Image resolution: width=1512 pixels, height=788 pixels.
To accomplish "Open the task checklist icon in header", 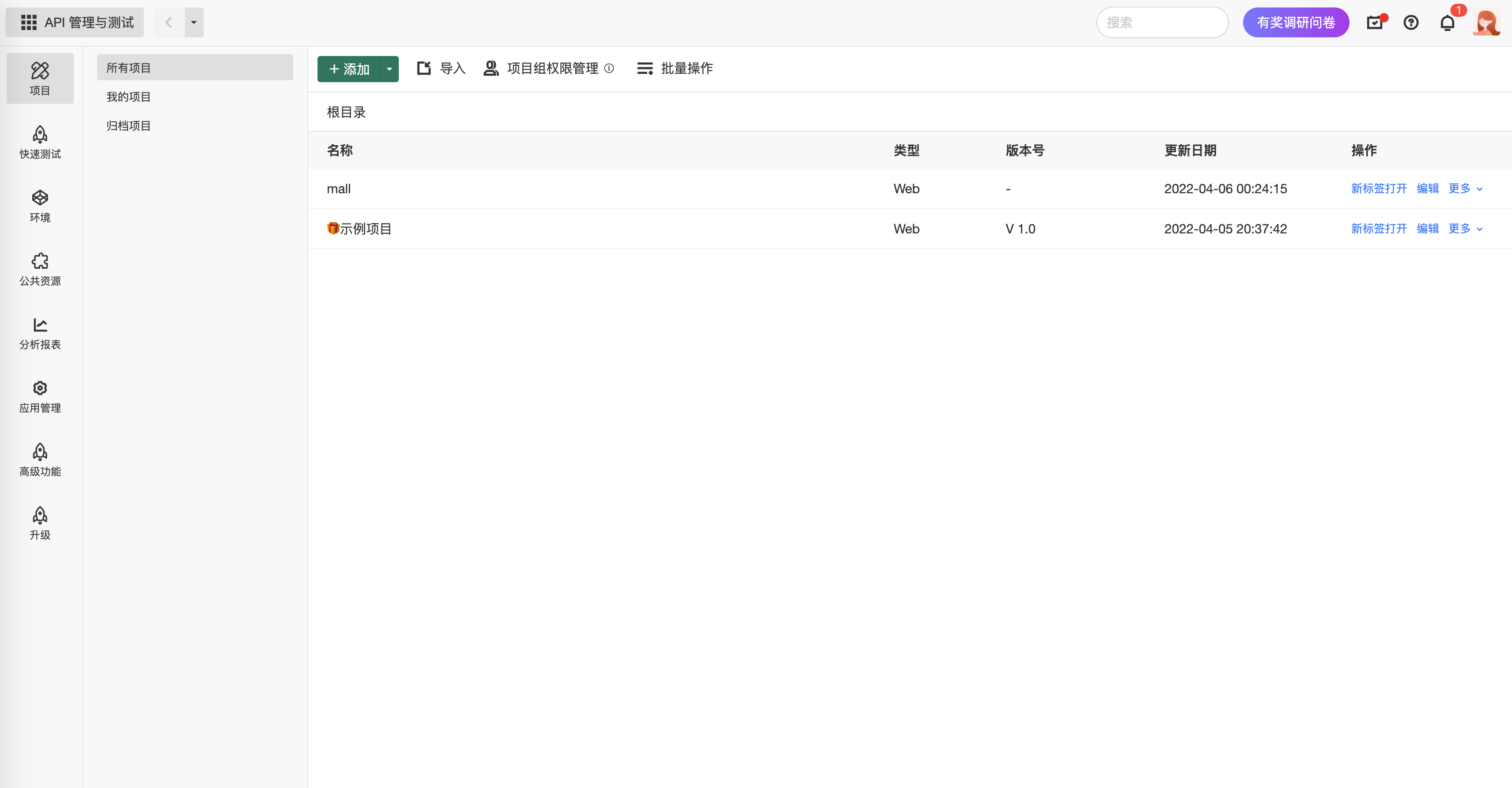I will pyautogui.click(x=1374, y=23).
